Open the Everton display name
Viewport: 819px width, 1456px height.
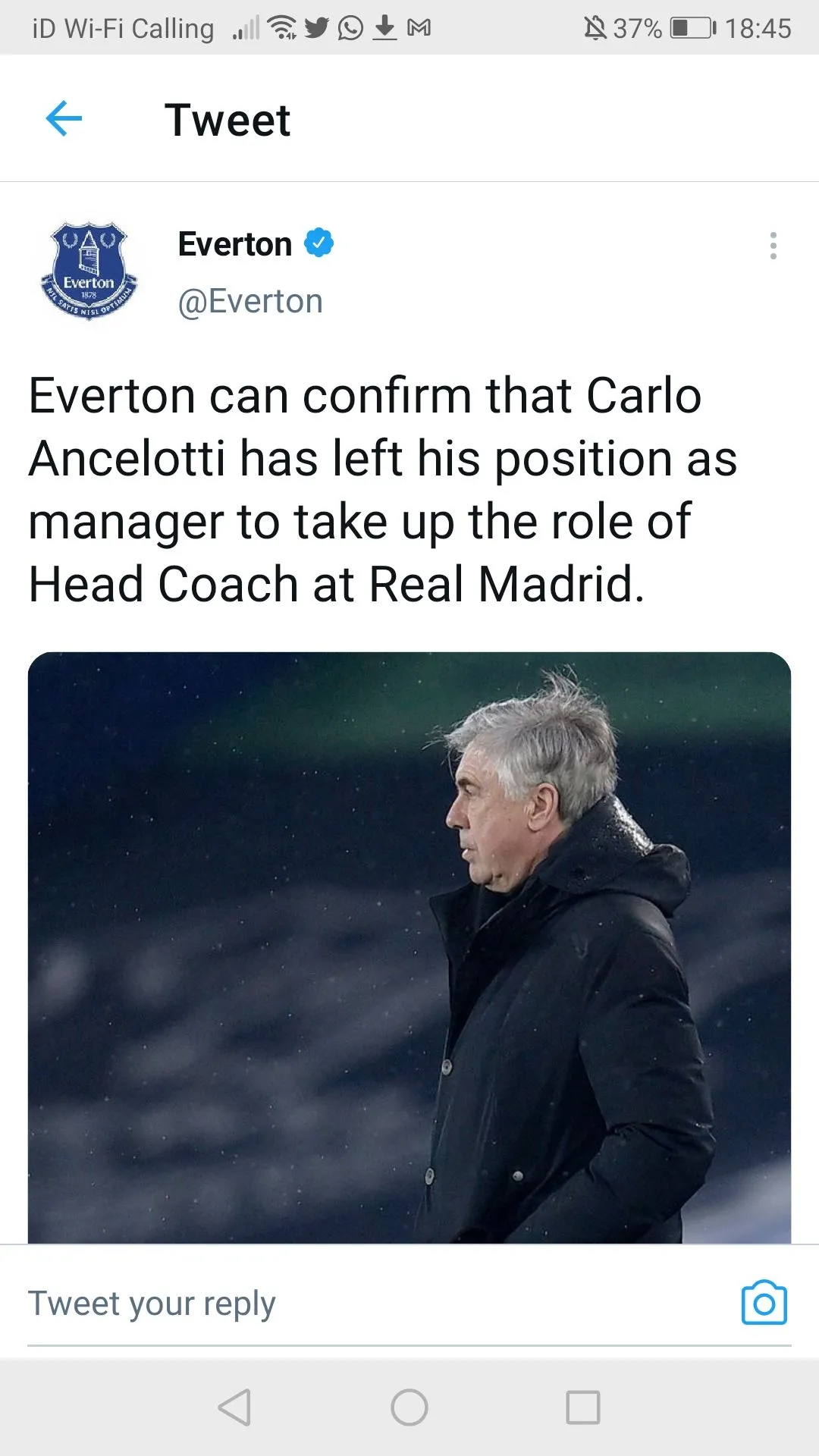pyautogui.click(x=235, y=244)
